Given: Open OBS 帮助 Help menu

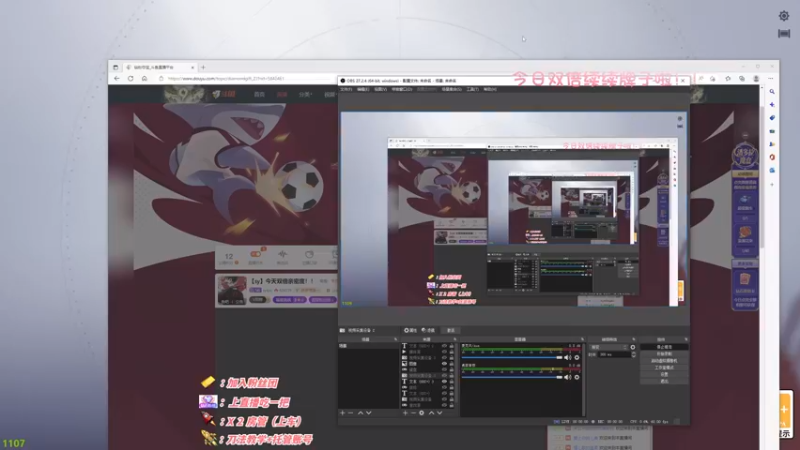Looking at the screenshot, I should click(489, 89).
